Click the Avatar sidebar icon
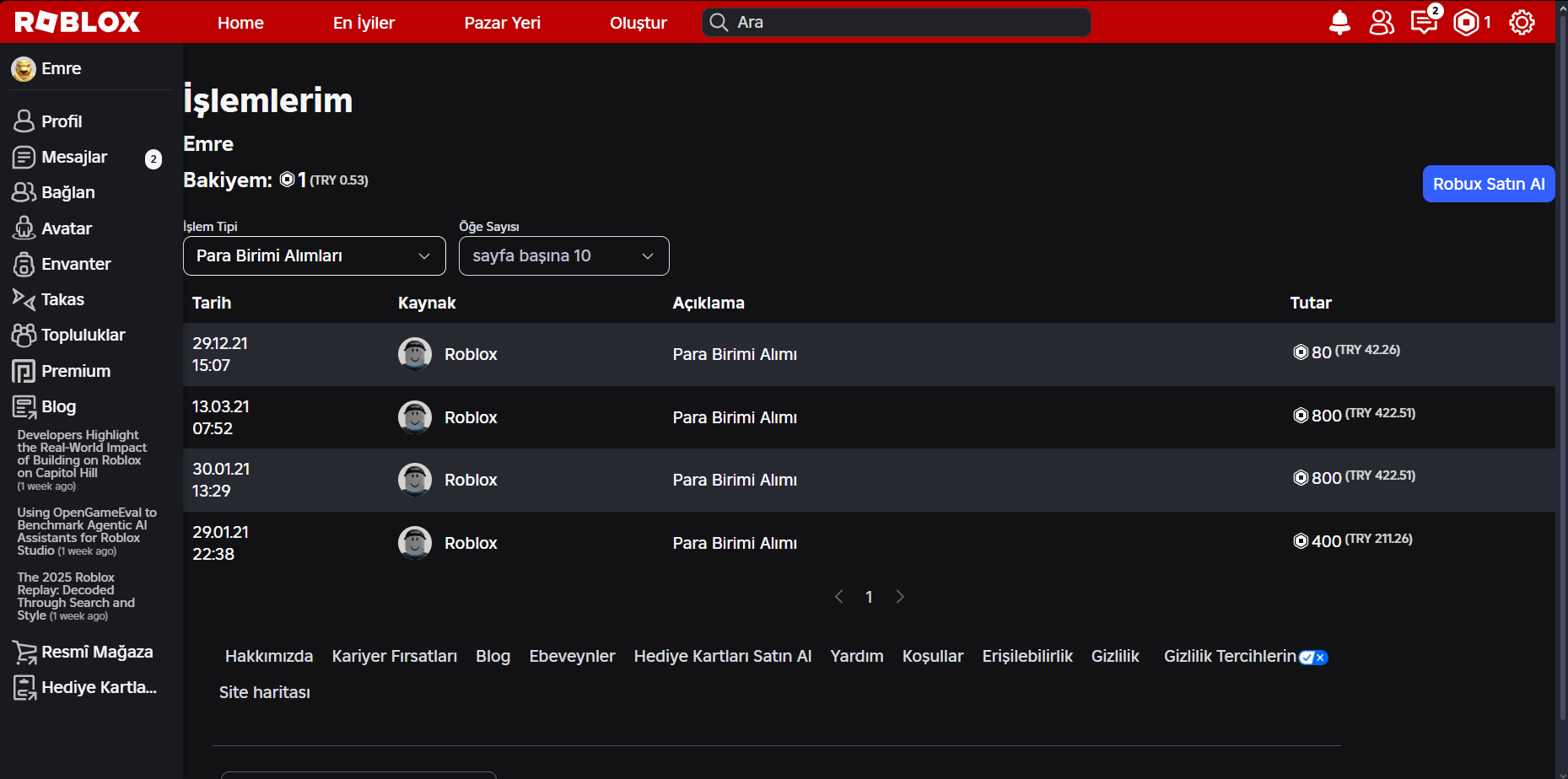Screen dimensions: 1568x779 (24, 228)
